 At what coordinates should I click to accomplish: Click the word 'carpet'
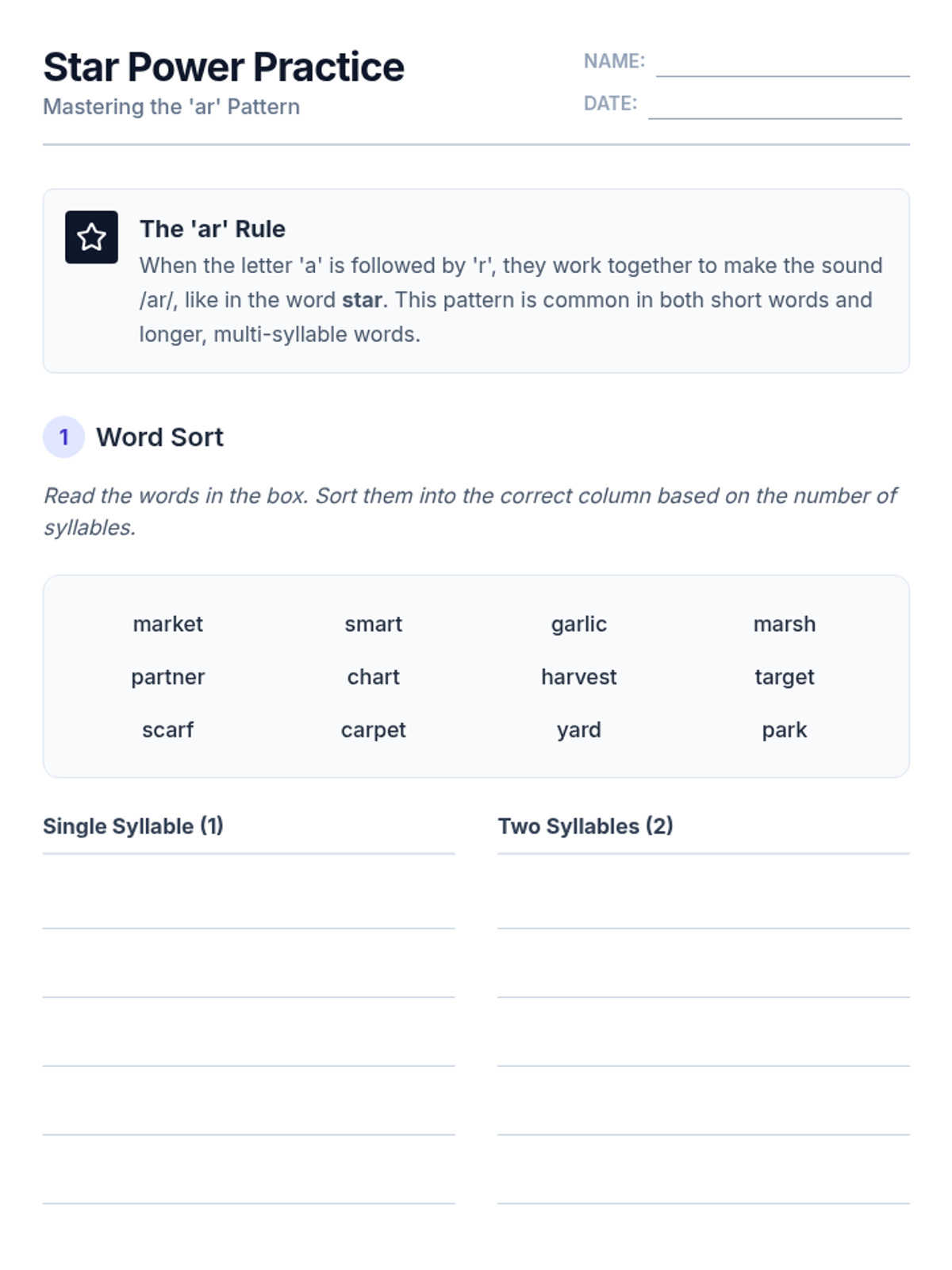[373, 729]
